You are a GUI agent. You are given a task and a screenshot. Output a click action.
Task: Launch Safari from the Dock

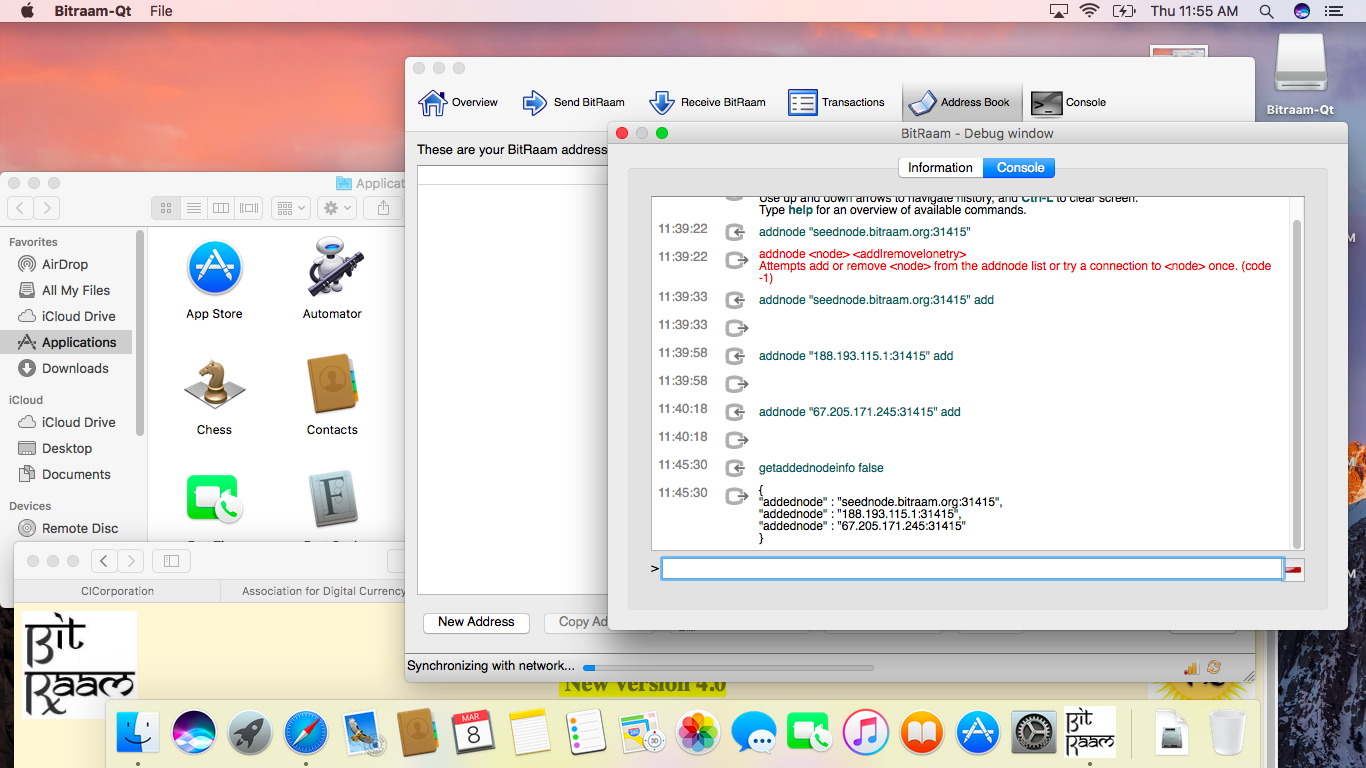point(306,733)
